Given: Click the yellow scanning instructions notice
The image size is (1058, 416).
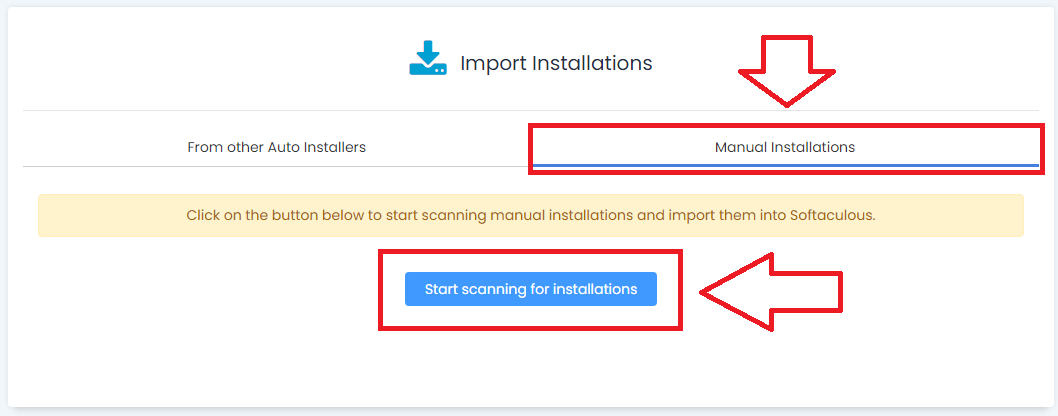Looking at the screenshot, I should (531, 216).
